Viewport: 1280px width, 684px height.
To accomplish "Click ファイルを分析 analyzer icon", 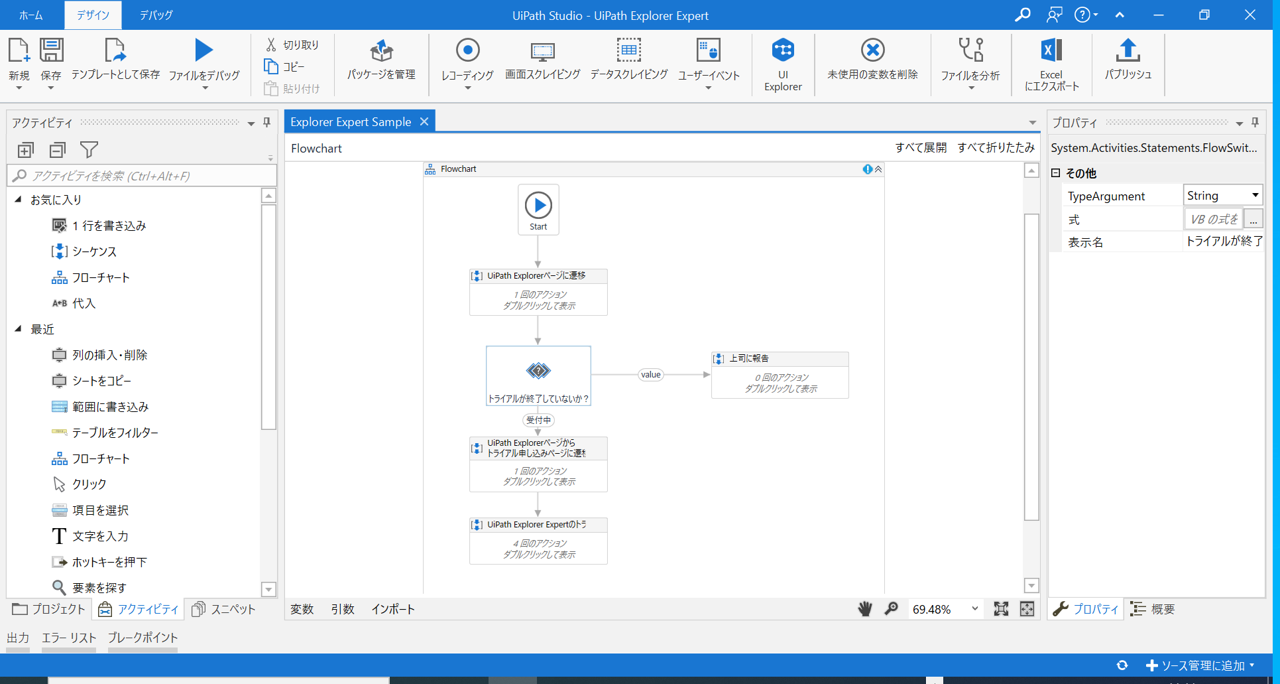I will [x=970, y=50].
